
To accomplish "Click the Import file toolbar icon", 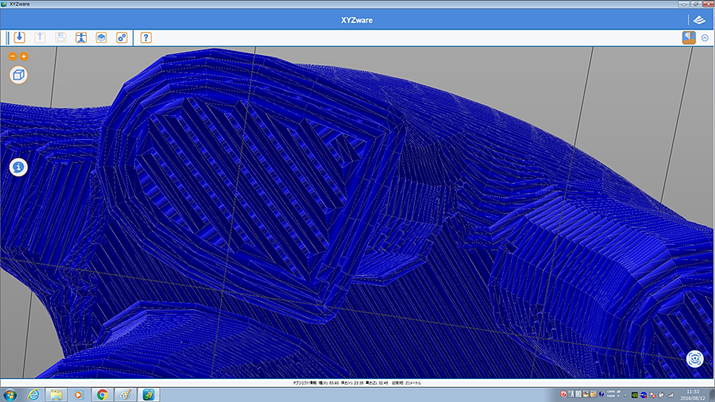I will pyautogui.click(x=19, y=38).
